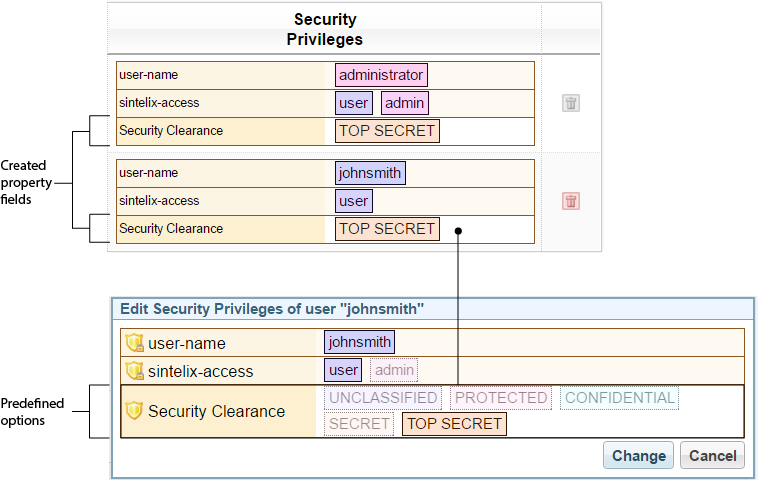Click the red delete icon for johnsmith
This screenshot has width=758, height=480.
click(x=571, y=201)
